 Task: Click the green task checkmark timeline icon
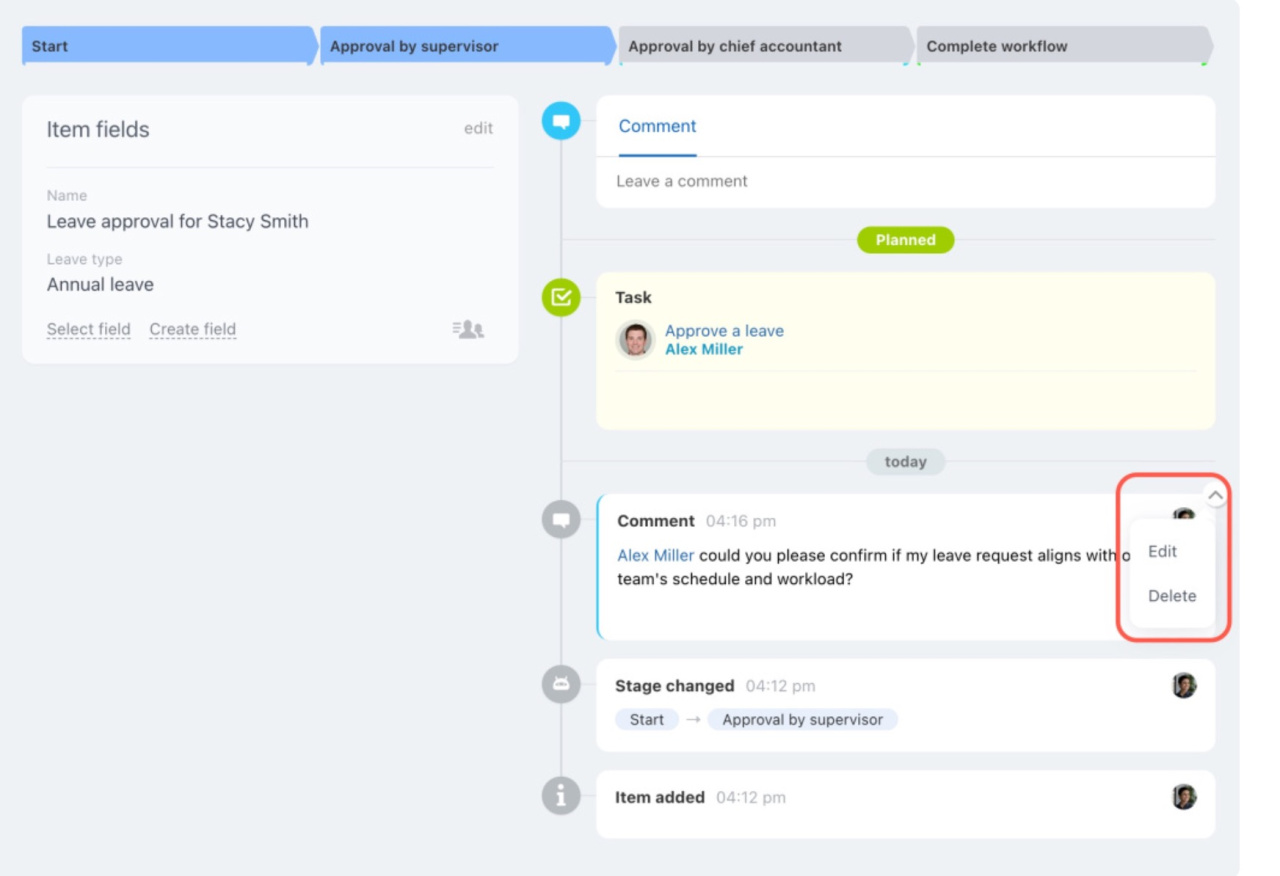click(x=561, y=297)
